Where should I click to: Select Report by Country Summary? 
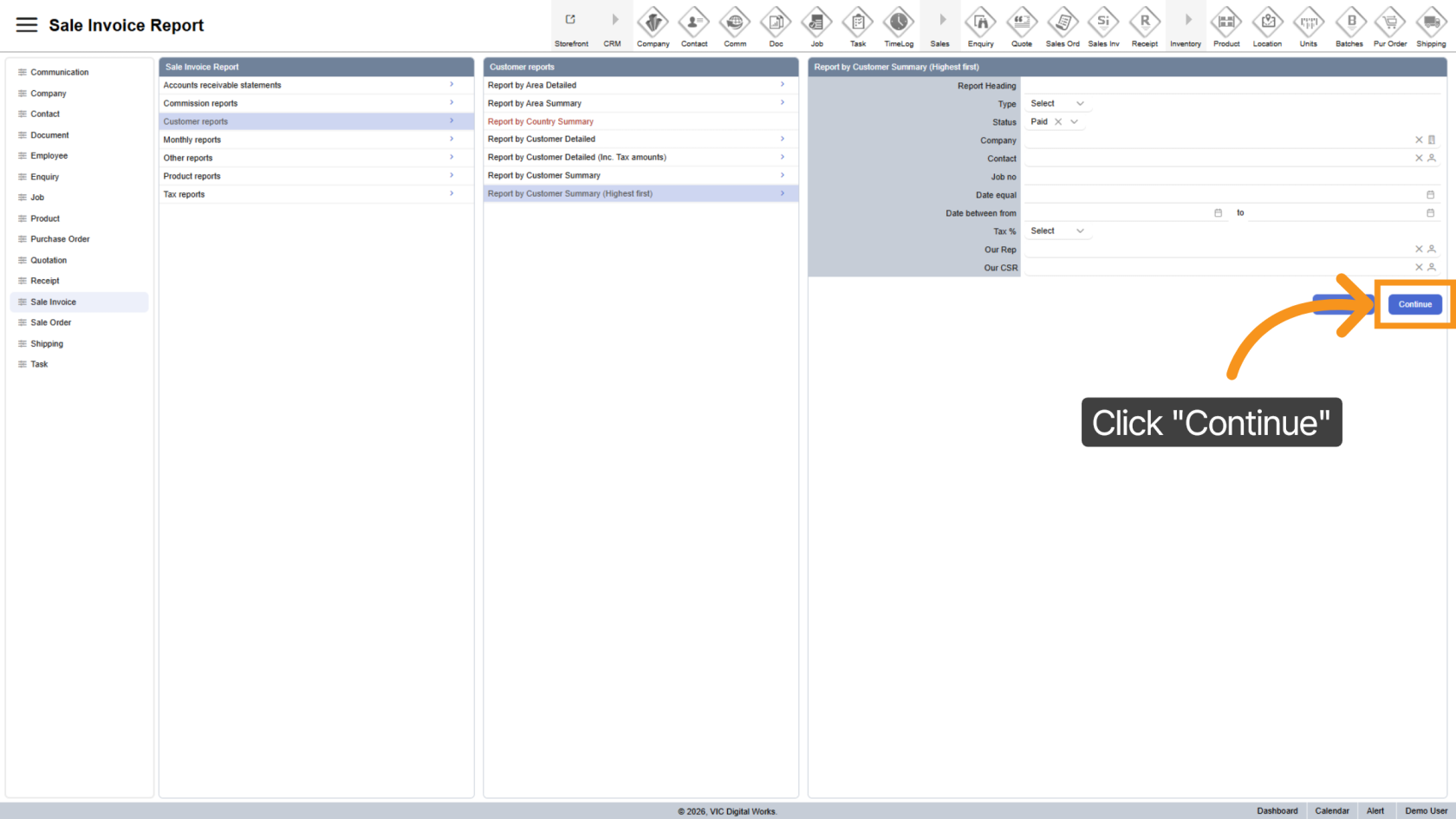(541, 121)
